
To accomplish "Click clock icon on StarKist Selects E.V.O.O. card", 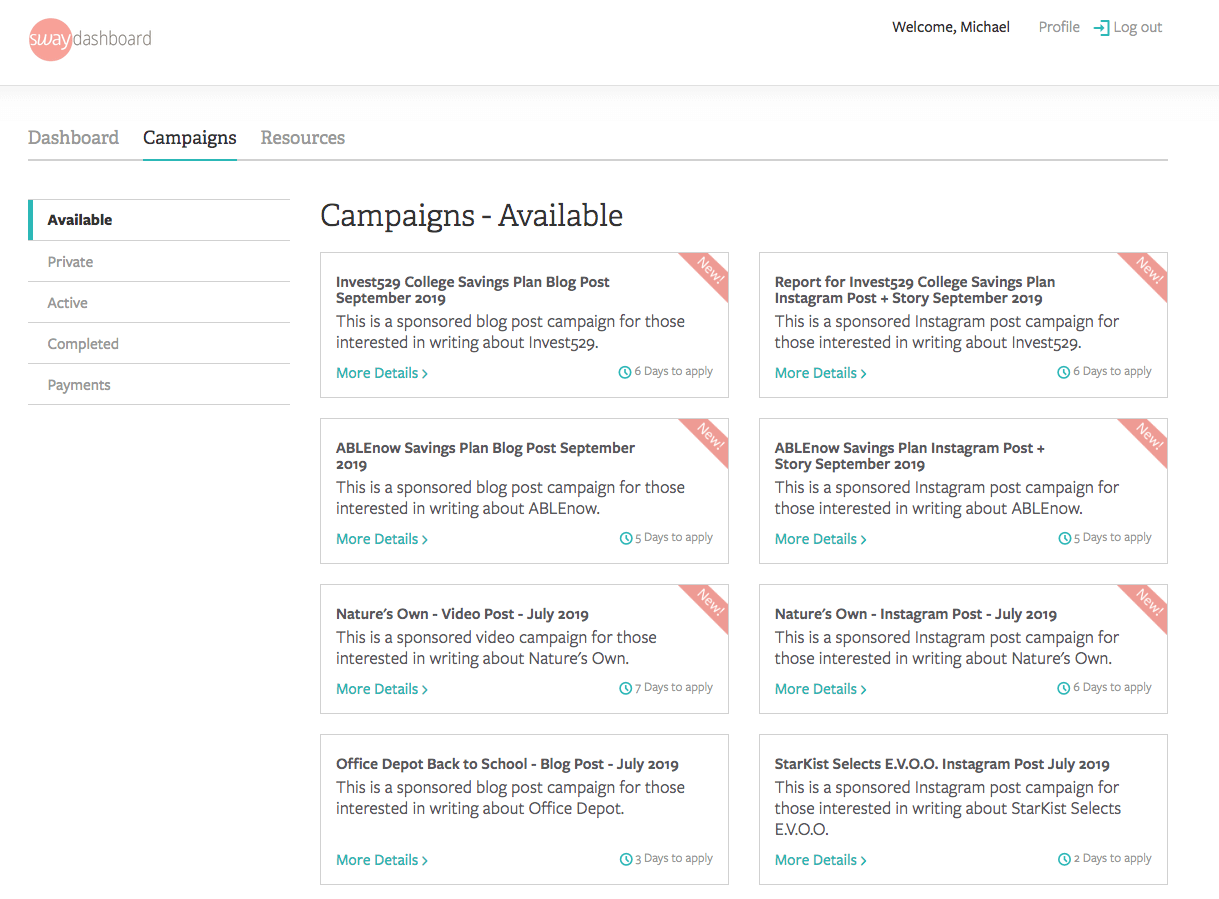I will point(1064,859).
